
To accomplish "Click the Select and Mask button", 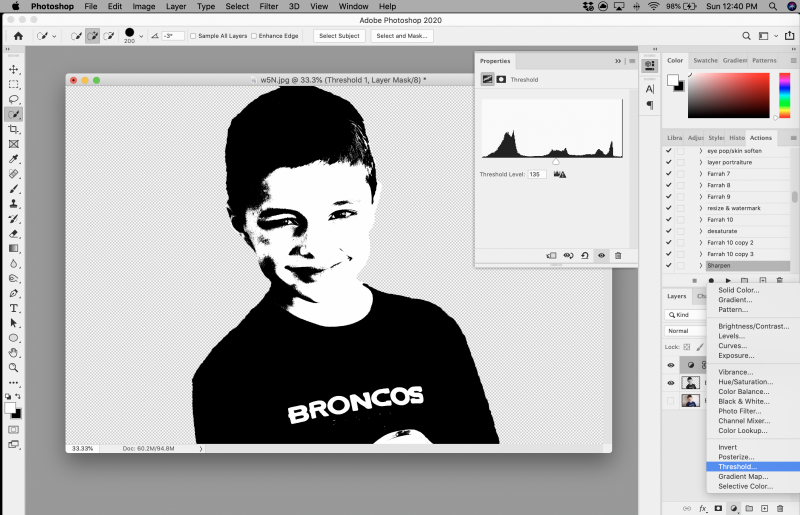I will point(402,36).
